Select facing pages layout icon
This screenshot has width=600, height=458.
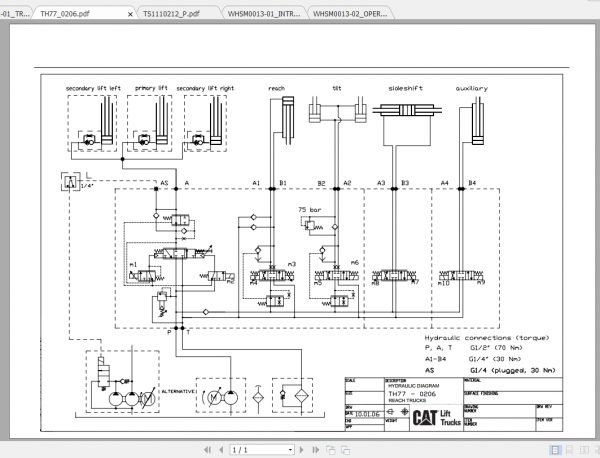point(584,450)
